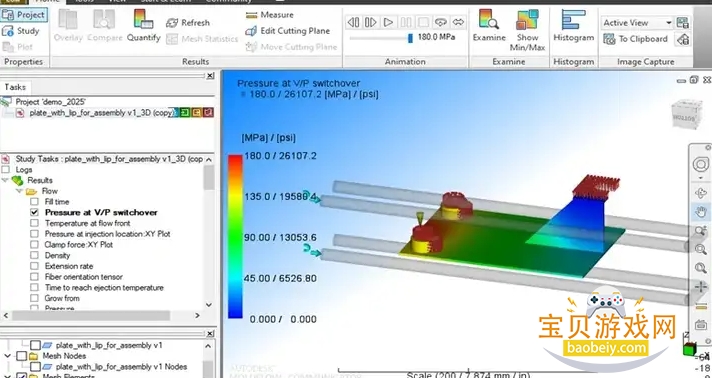
Task: Step animation backward one frame
Action: pos(353,22)
